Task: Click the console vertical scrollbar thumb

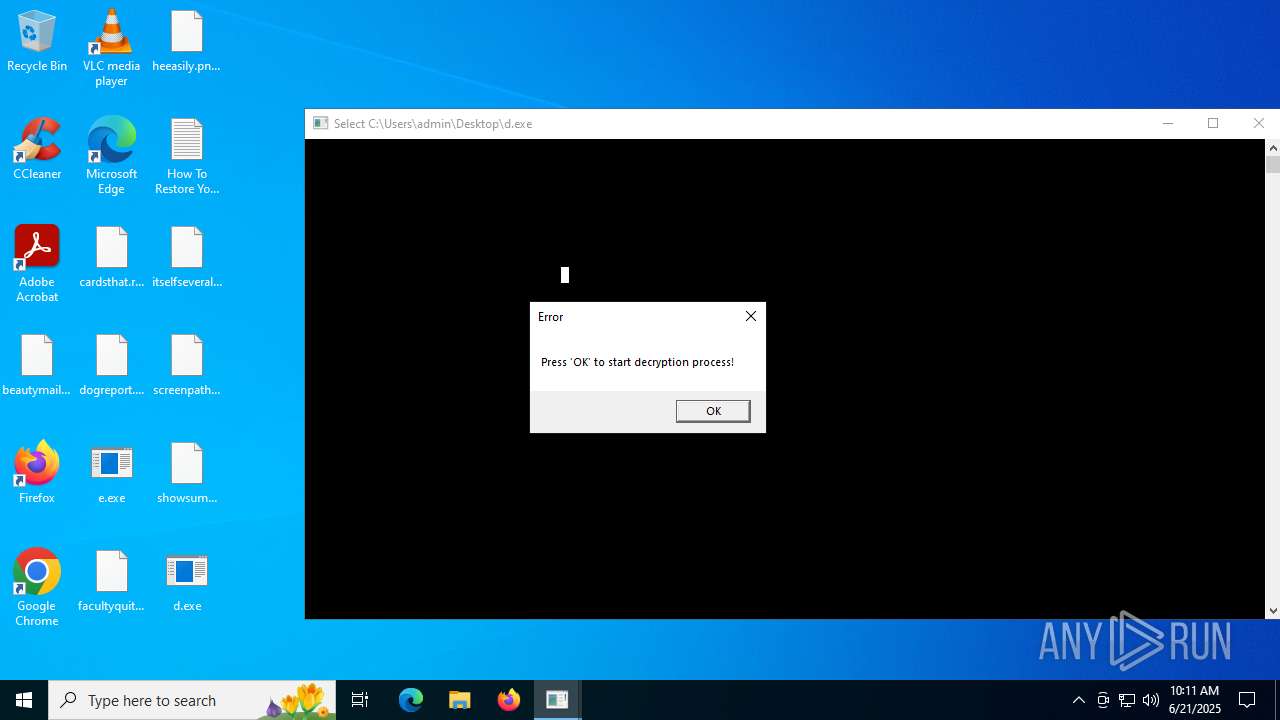Action: (1273, 165)
